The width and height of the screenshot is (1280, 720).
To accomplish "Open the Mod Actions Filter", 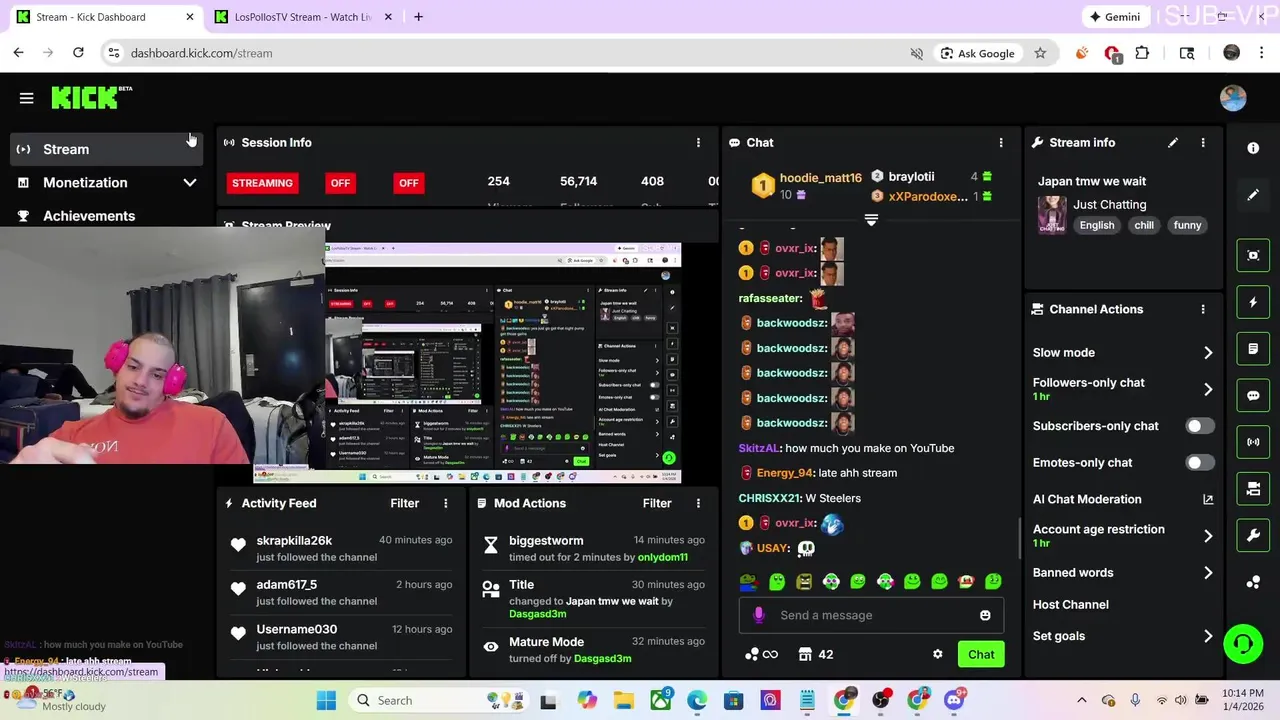I will pos(656,503).
